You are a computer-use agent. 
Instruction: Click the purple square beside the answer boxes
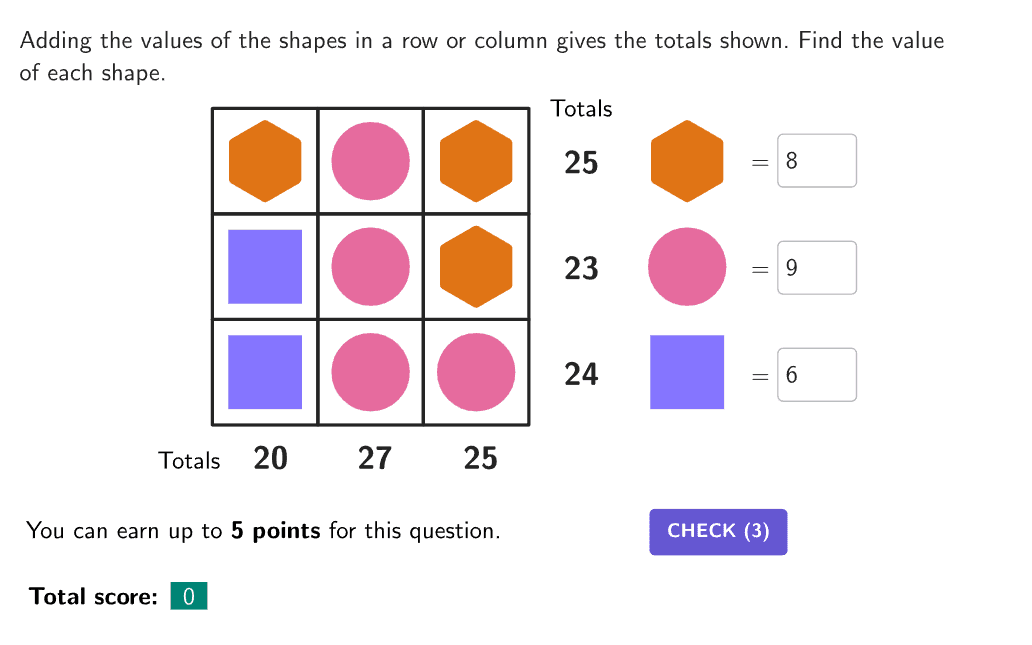click(x=687, y=372)
